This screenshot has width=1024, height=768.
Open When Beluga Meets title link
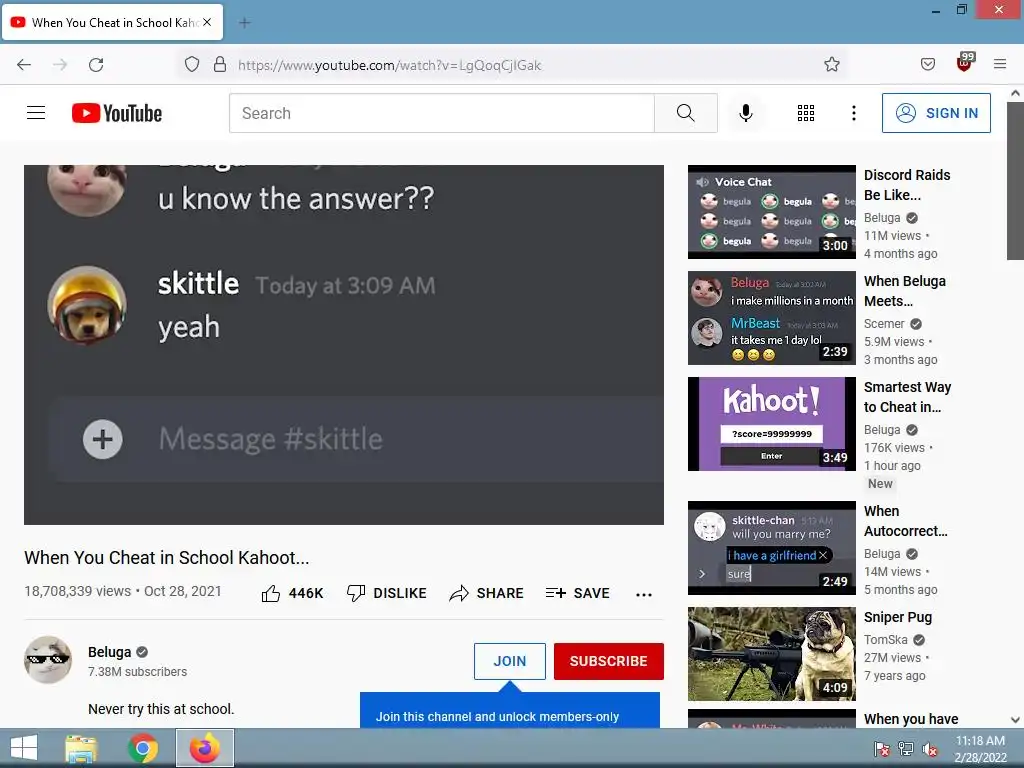[x=904, y=291]
